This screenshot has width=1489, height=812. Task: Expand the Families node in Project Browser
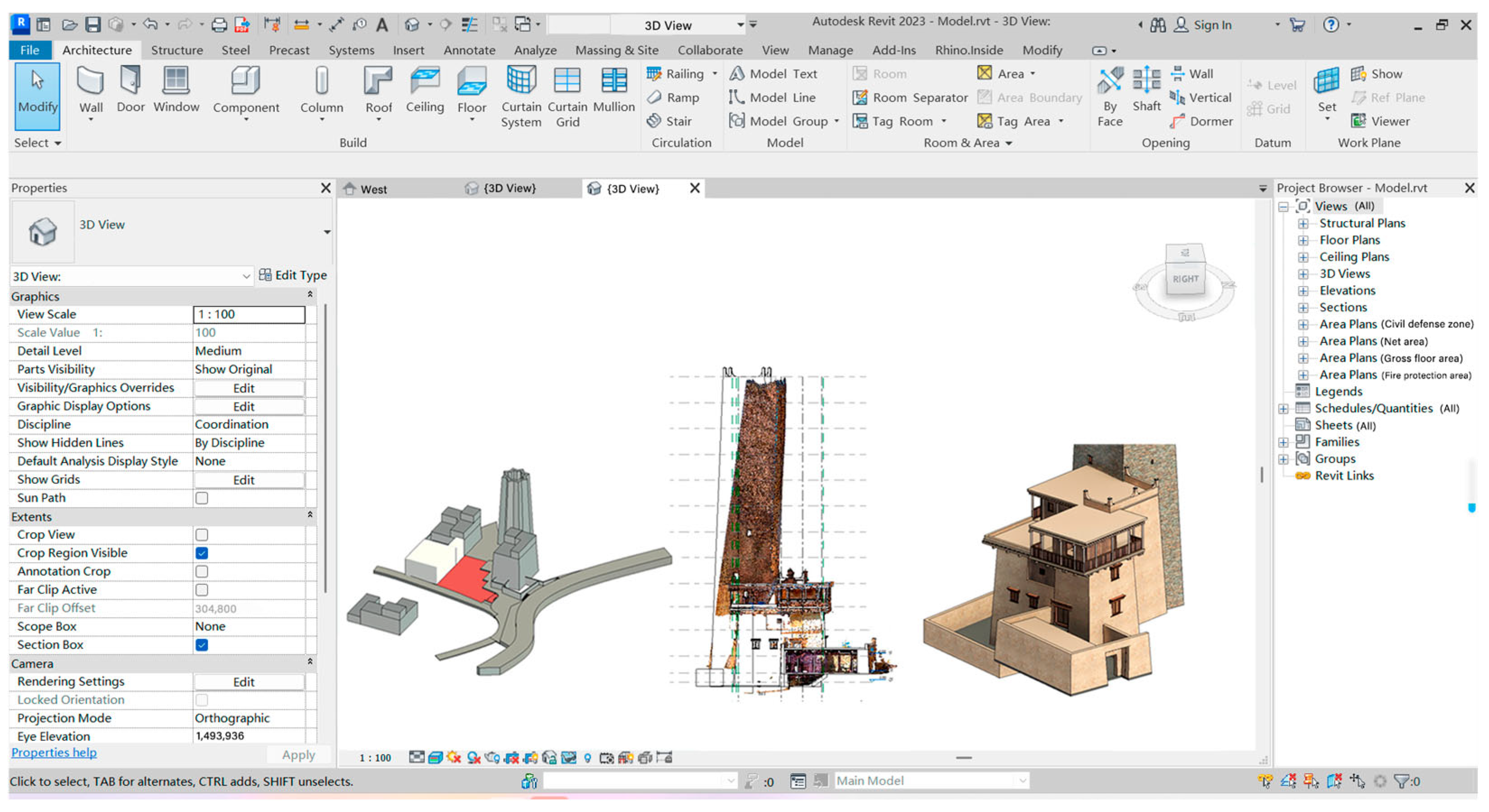(1283, 443)
